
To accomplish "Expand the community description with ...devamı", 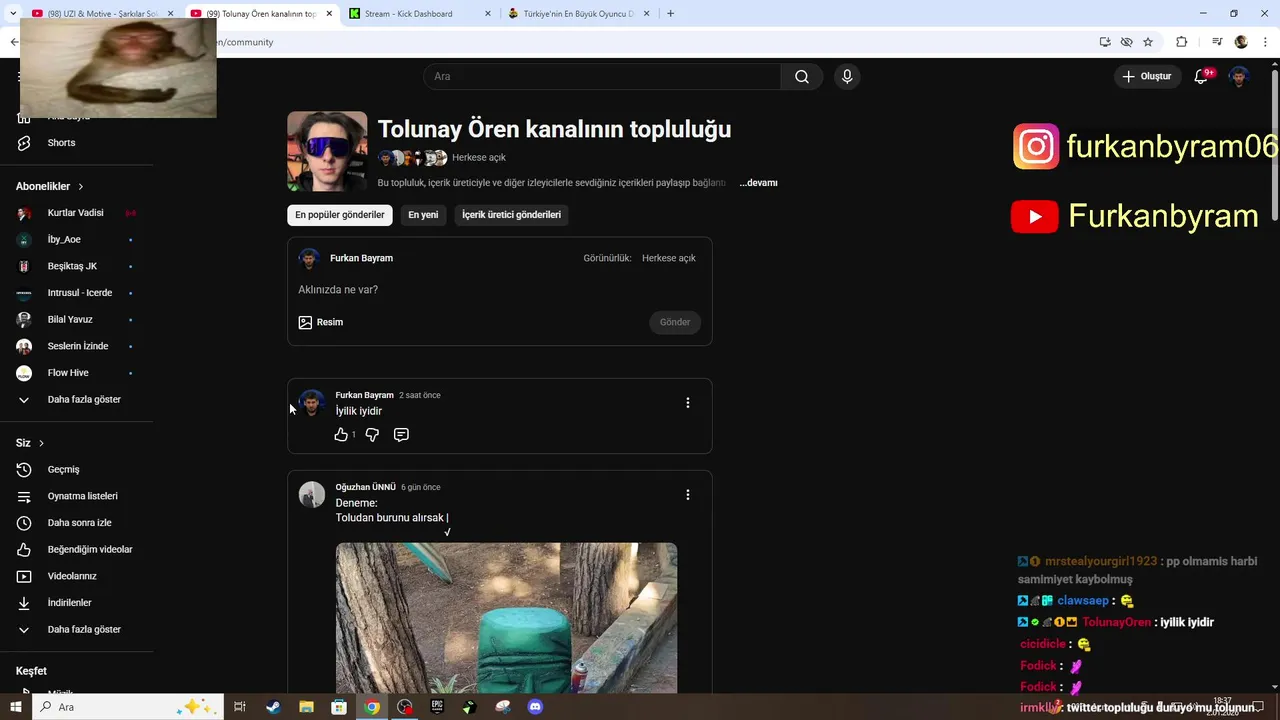I will click(x=758, y=183).
